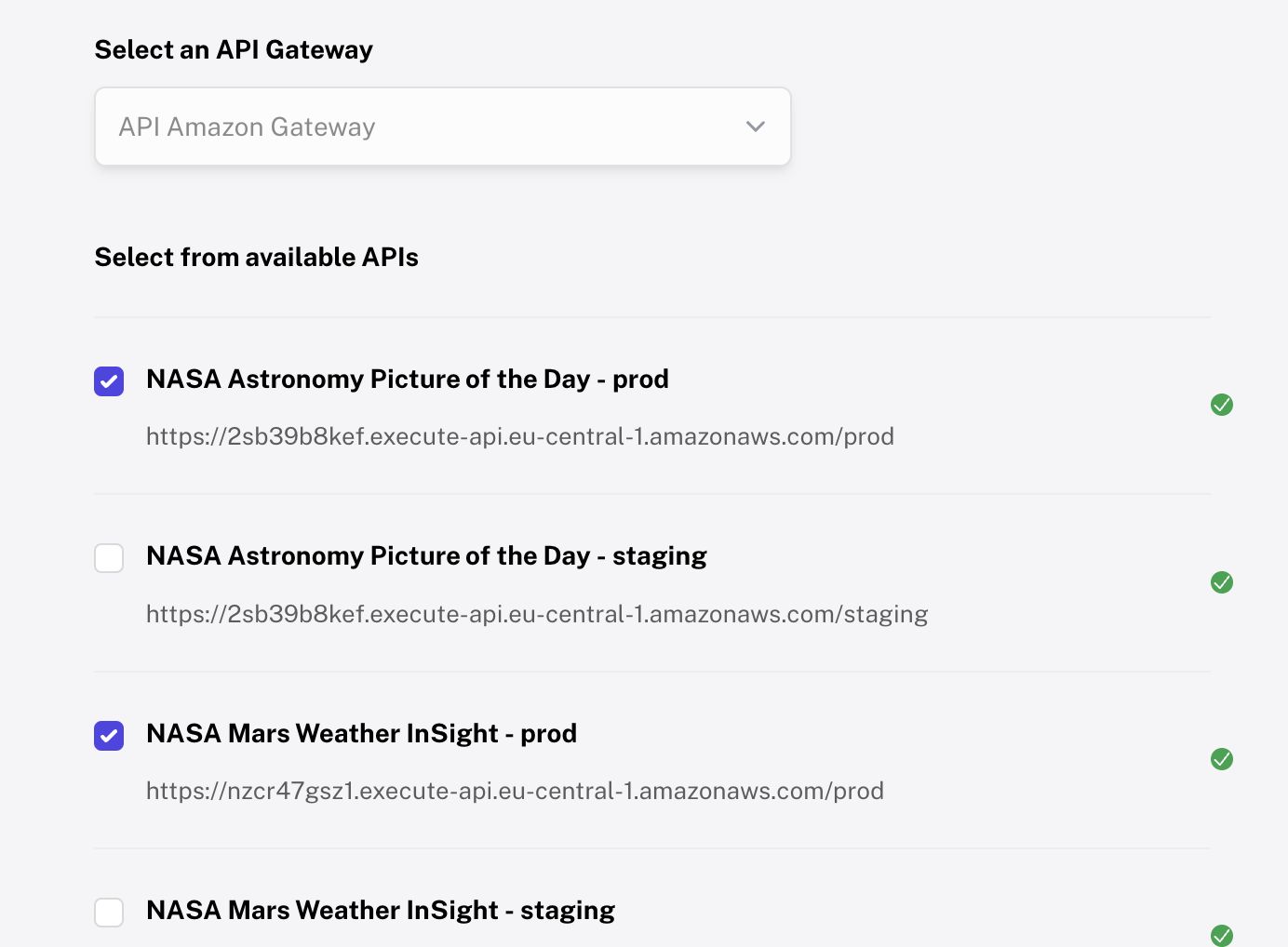
Task: Click the NASA Mars Weather InSight prod label
Action: click(x=361, y=734)
